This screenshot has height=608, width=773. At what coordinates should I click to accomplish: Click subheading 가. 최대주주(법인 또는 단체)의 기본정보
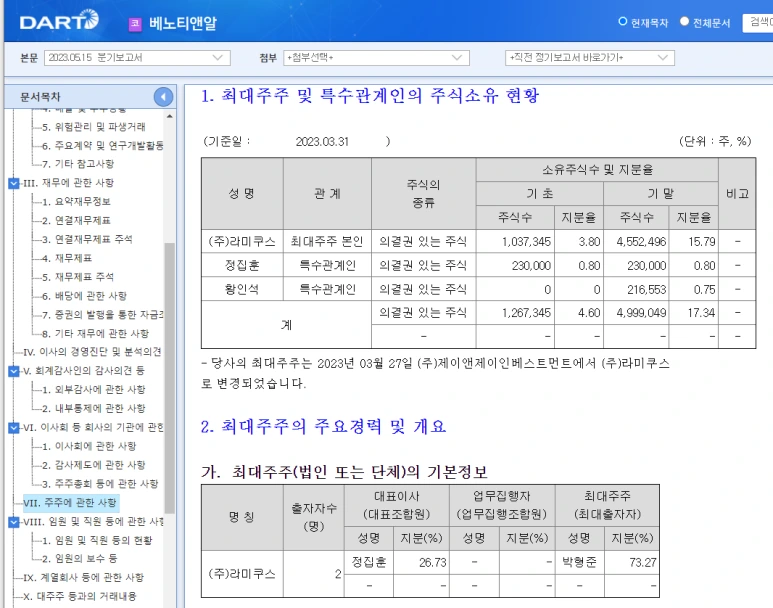coord(344,472)
